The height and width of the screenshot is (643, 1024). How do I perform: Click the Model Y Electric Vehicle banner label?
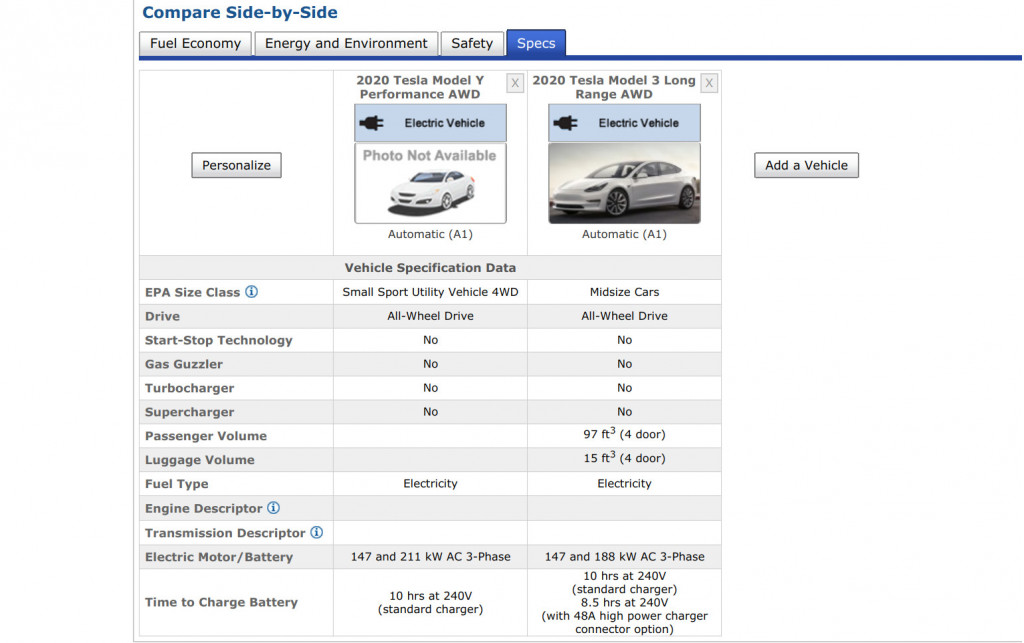pos(445,123)
